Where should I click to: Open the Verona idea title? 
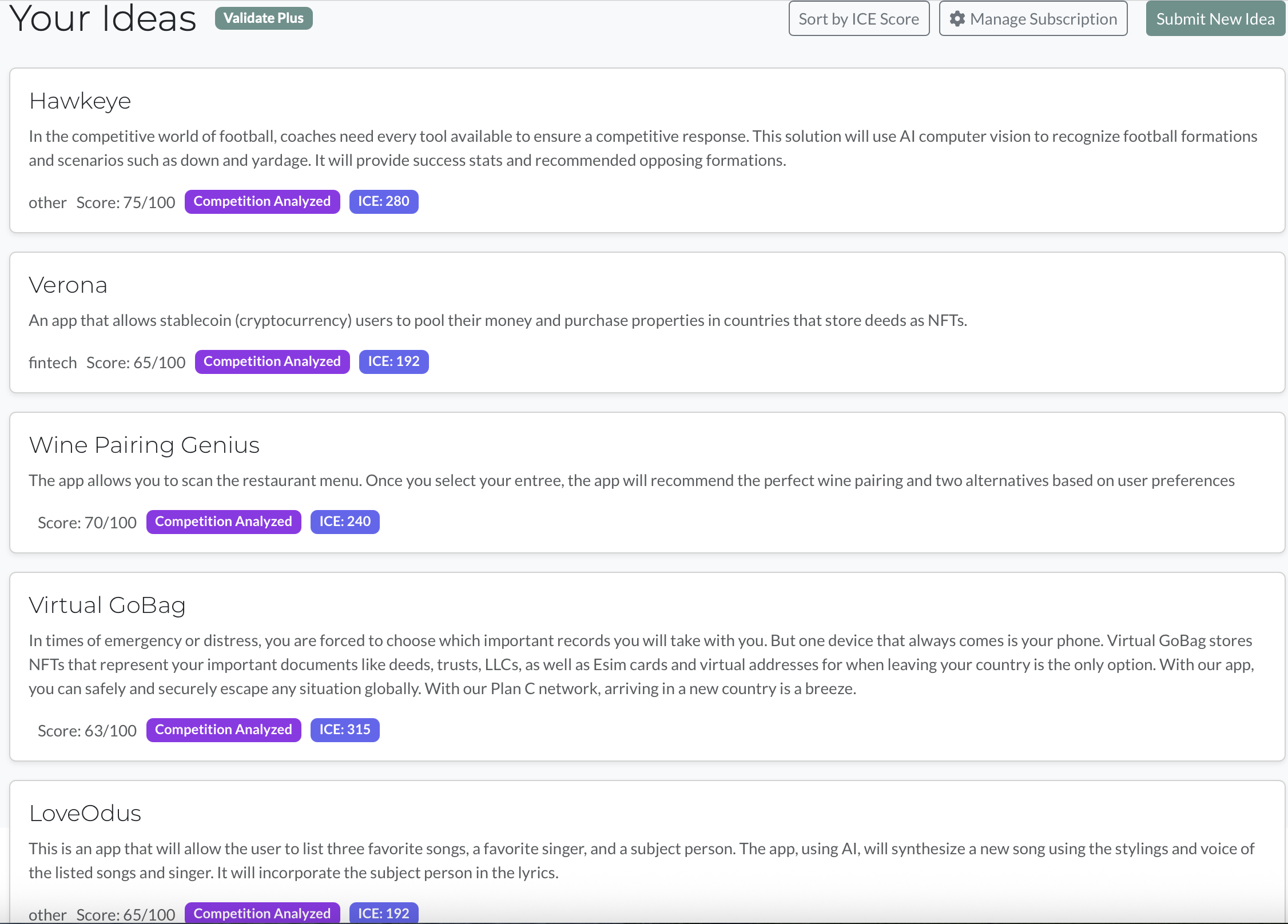(68, 285)
